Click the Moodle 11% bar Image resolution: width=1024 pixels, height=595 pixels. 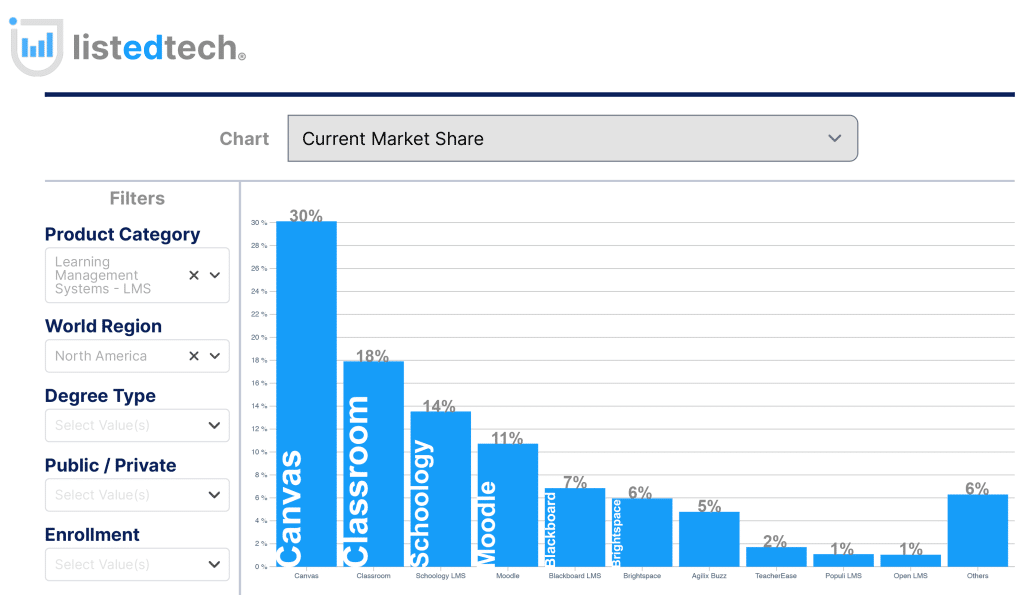(x=508, y=505)
